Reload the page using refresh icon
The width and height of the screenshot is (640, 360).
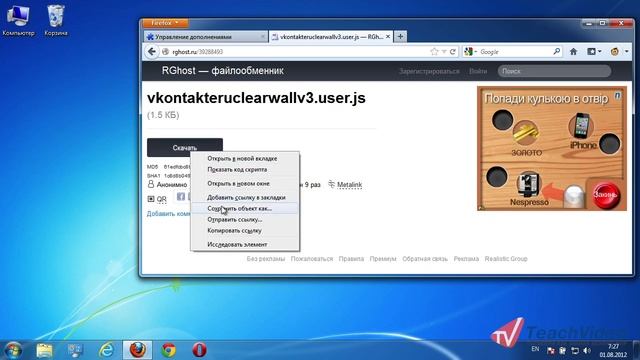click(452, 52)
